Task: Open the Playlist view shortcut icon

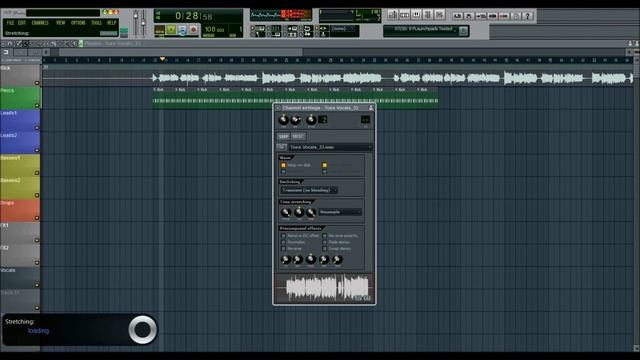Action: pyautogui.click(x=393, y=15)
